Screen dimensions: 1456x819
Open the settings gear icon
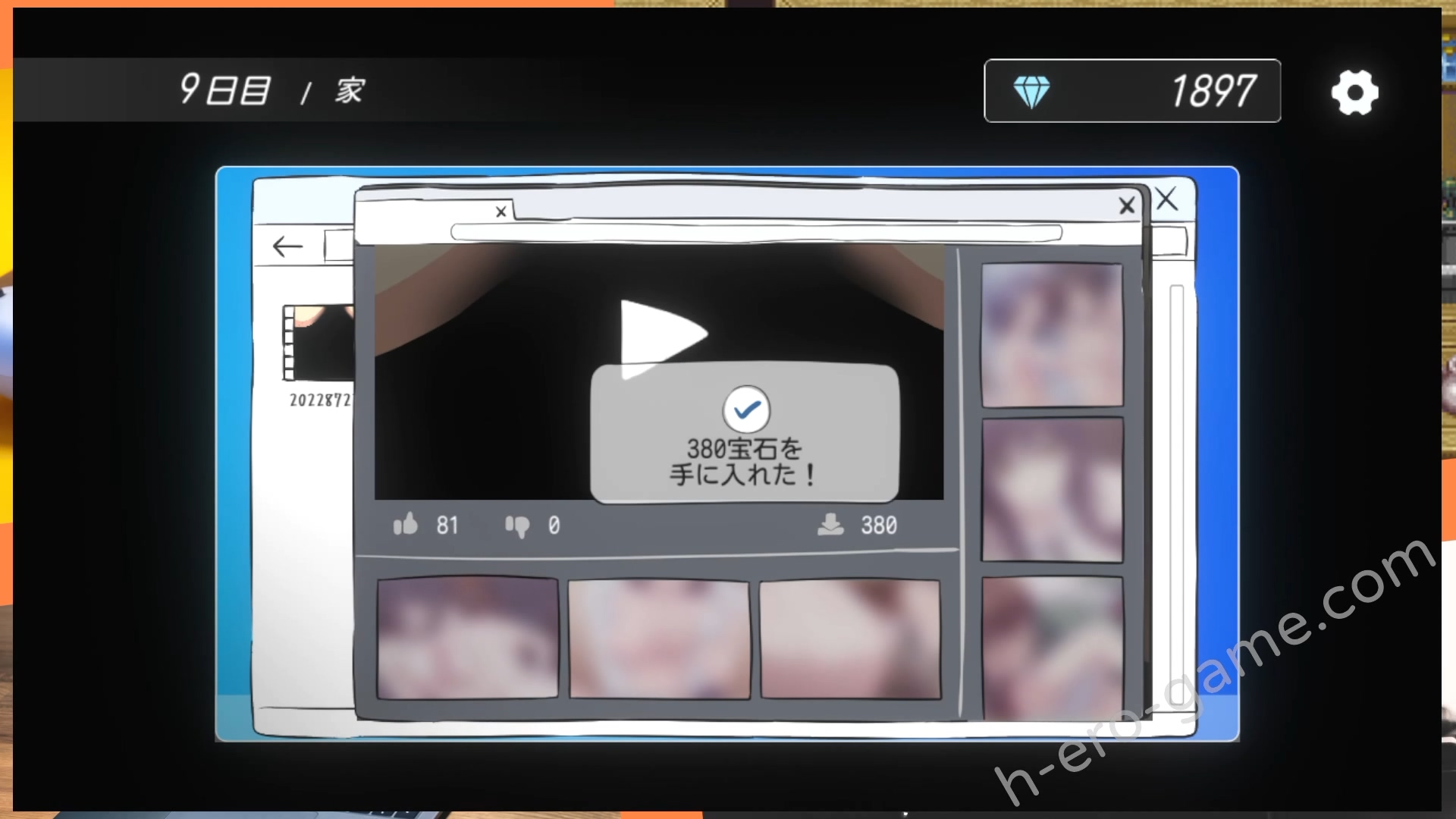tap(1354, 93)
